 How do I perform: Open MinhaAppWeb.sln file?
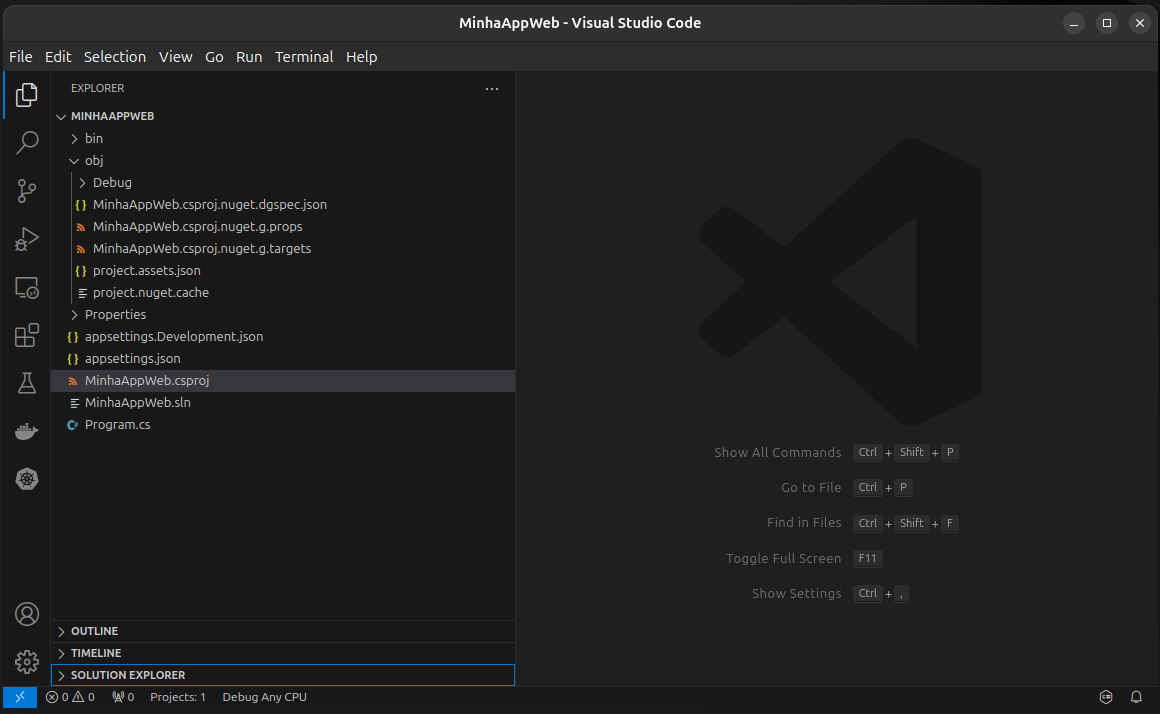point(283,403)
